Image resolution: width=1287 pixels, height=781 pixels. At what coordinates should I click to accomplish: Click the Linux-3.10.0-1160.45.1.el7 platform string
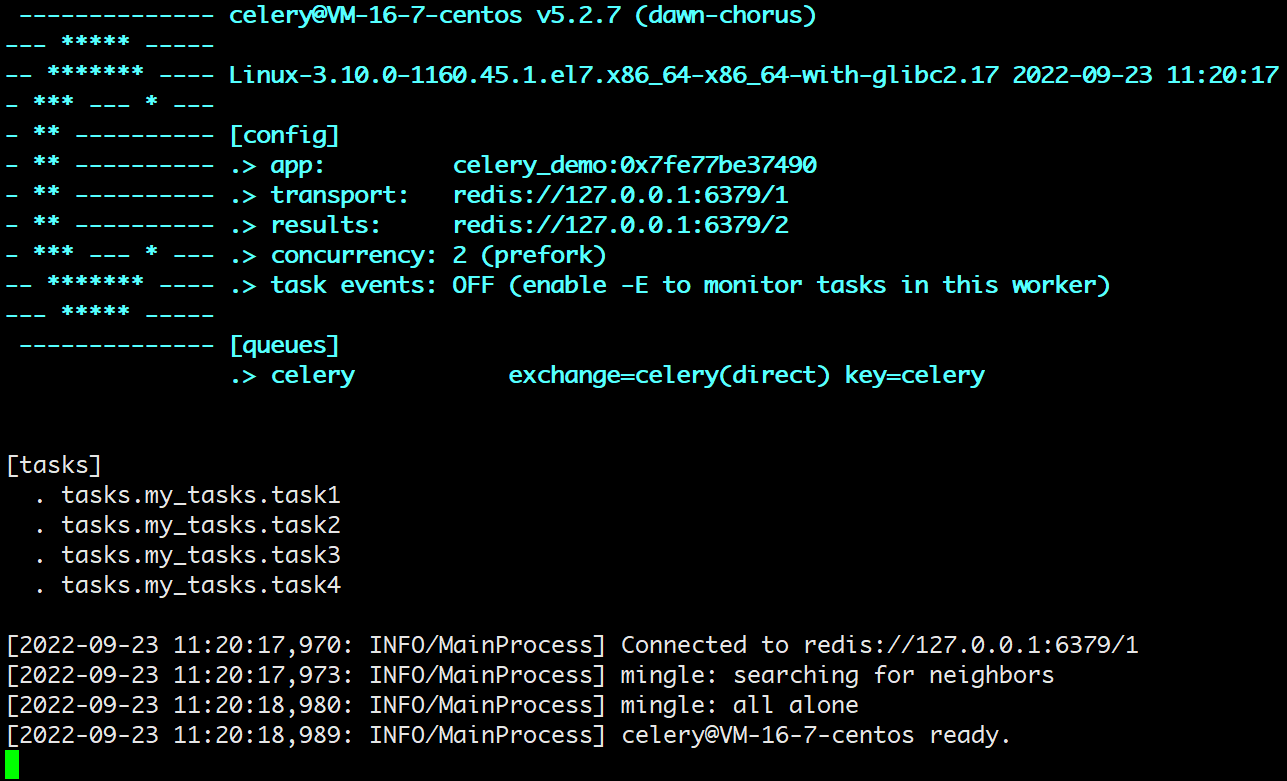pyautogui.click(x=614, y=75)
